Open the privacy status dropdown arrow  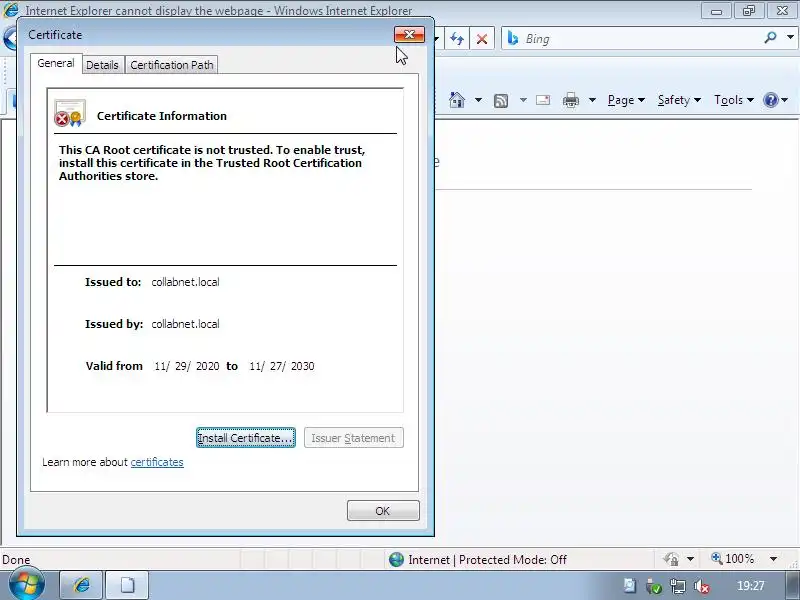[690, 560]
